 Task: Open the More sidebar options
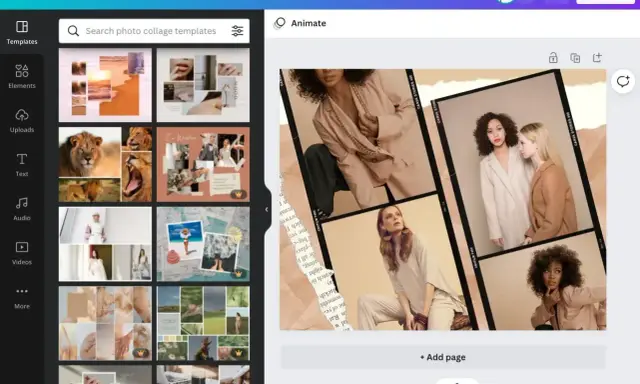click(22, 298)
